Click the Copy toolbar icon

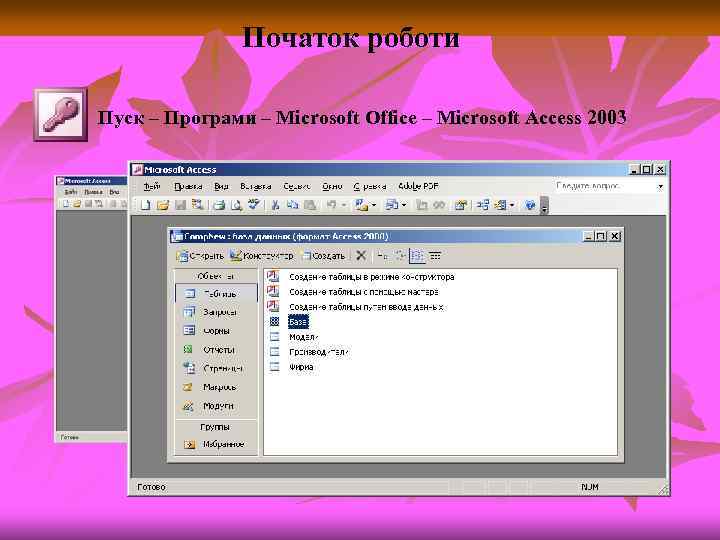pos(292,205)
